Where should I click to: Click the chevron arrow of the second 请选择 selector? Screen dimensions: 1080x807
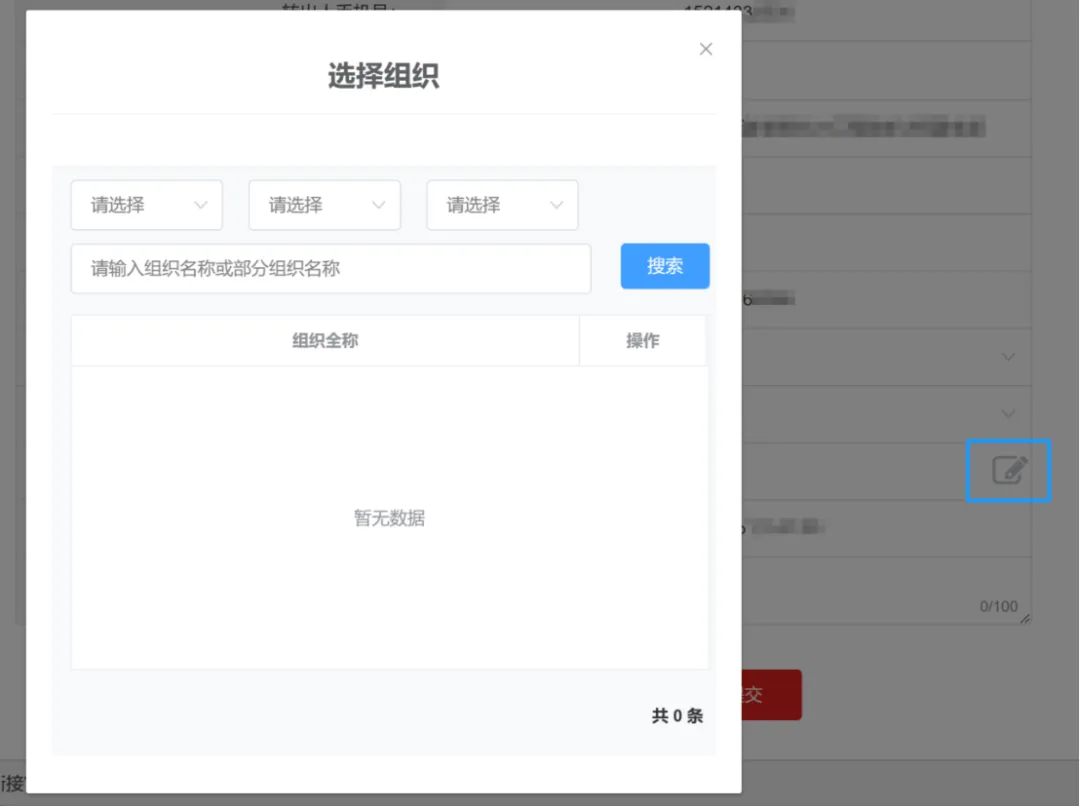(x=380, y=205)
